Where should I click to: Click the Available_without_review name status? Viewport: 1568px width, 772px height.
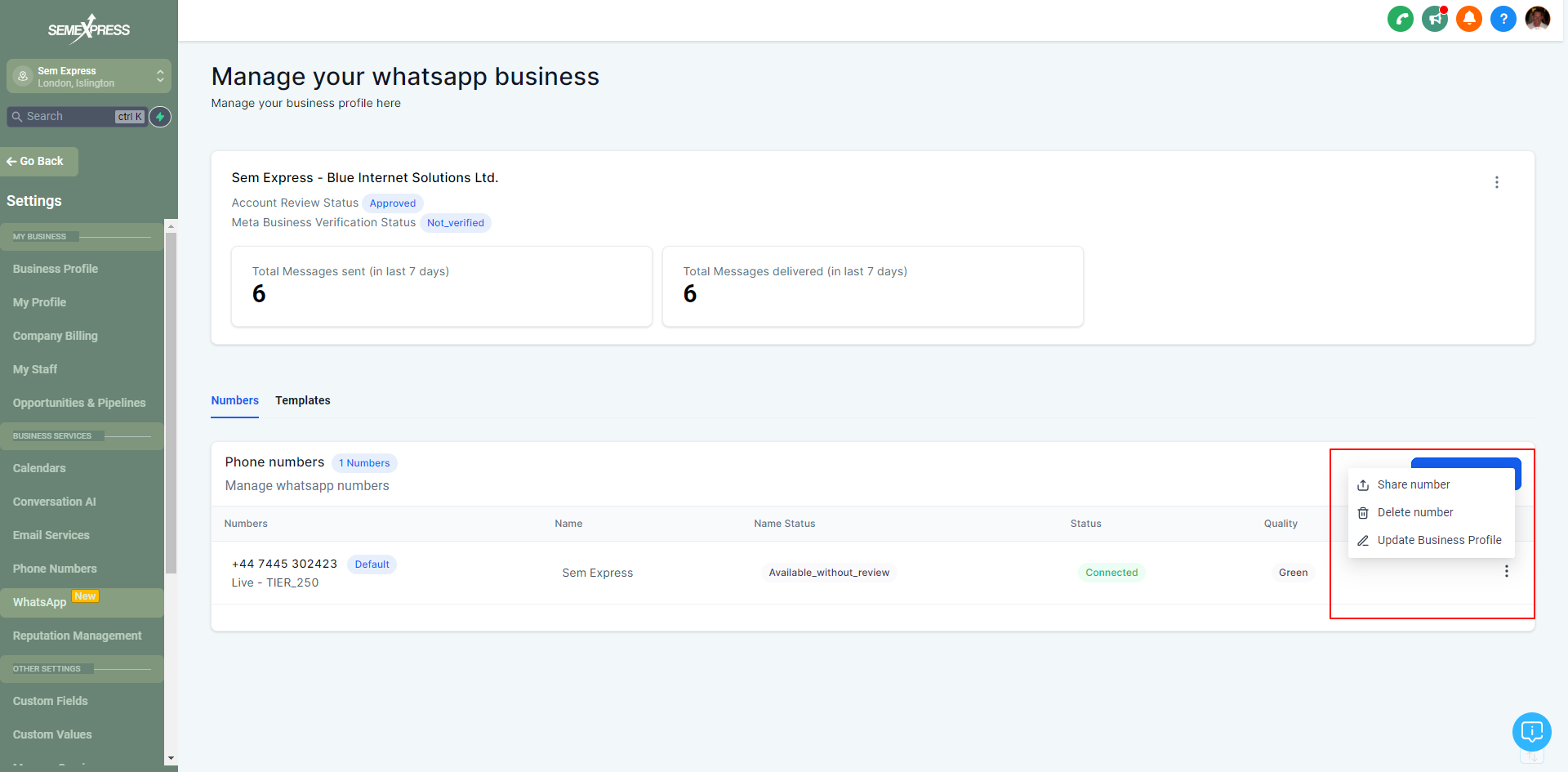[x=829, y=573]
